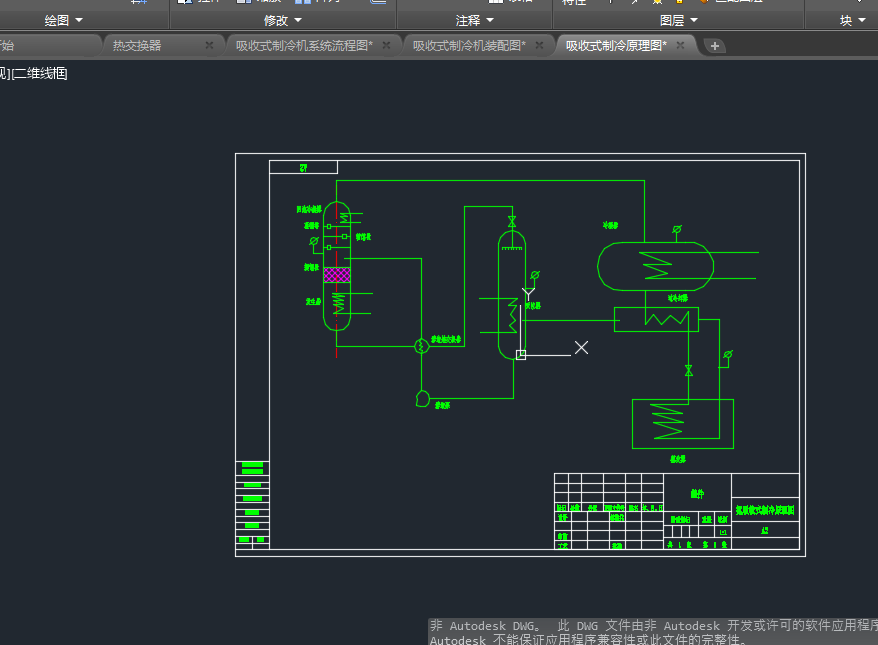Select the horizontal capsule condenser vessel outline
878x645 pixels.
pos(655,267)
